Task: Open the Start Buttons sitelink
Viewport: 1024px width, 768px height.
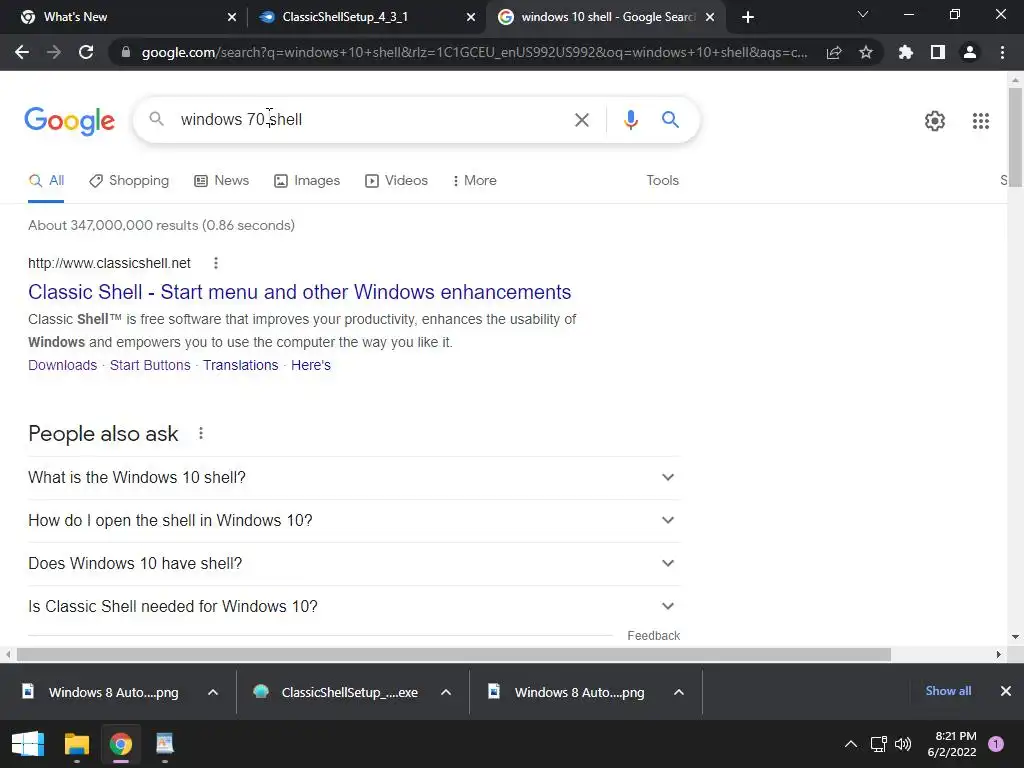Action: 150,365
